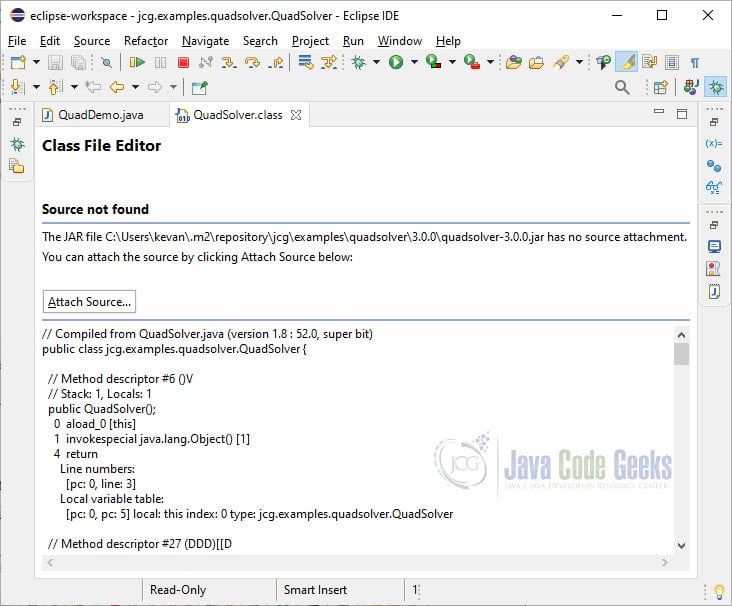Image resolution: width=732 pixels, height=606 pixels.
Task: Open the Next Annotation dropdown arrow
Action: [x=36, y=87]
